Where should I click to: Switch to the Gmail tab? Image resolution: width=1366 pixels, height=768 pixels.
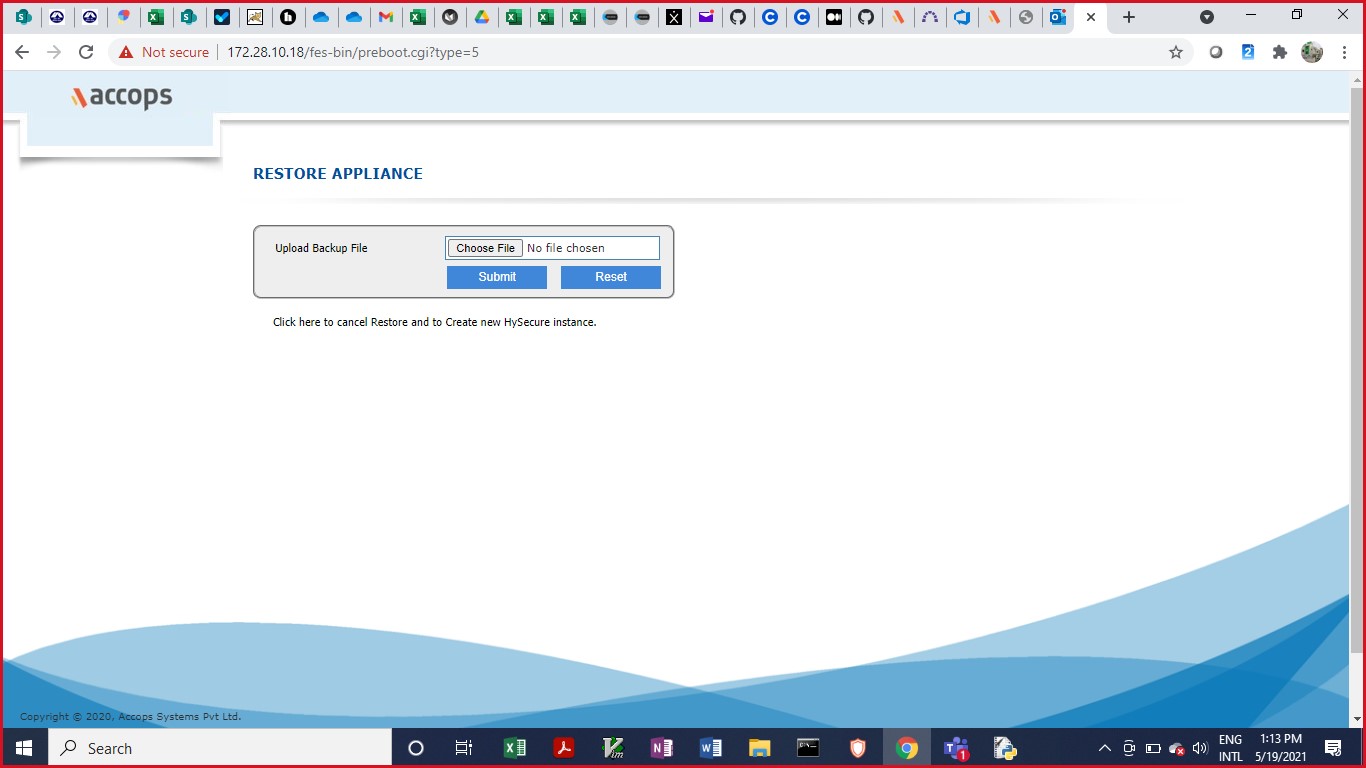tap(385, 17)
